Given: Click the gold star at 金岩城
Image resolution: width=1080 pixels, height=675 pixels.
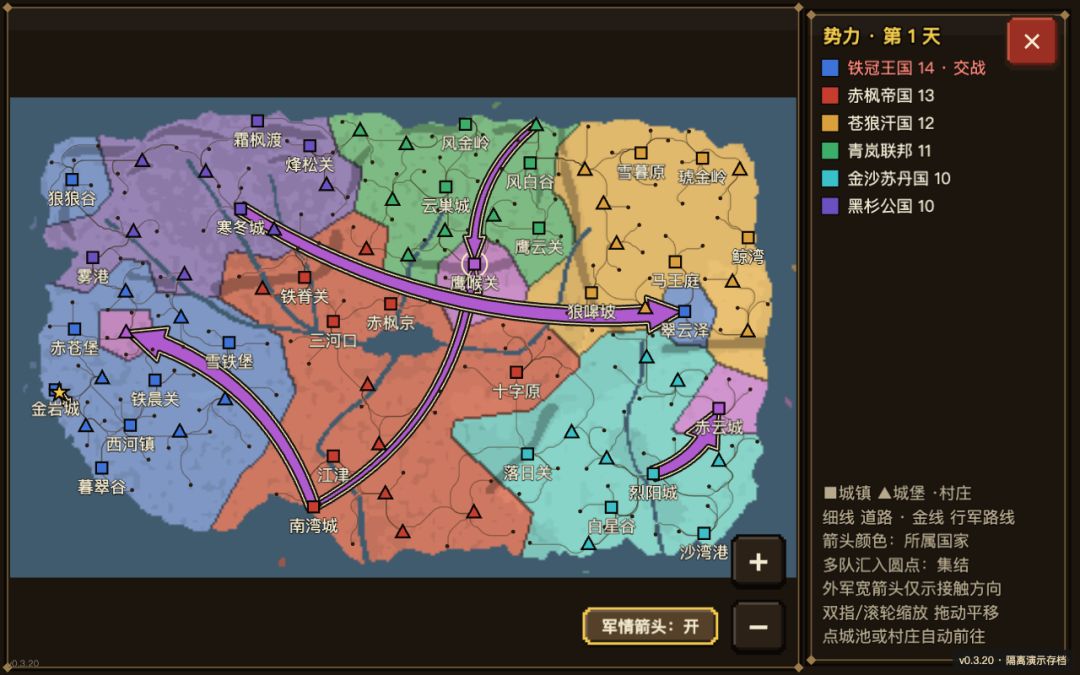Looking at the screenshot, I should tap(59, 393).
